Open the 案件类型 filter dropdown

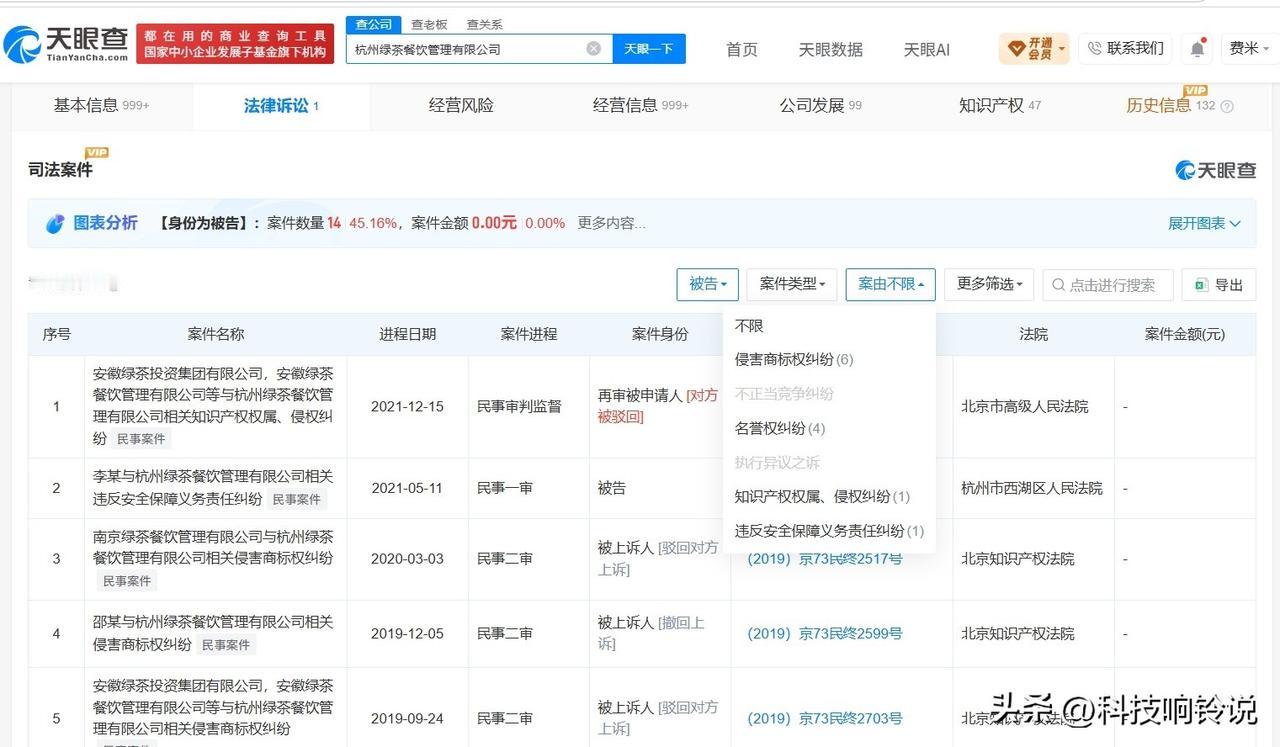(793, 284)
